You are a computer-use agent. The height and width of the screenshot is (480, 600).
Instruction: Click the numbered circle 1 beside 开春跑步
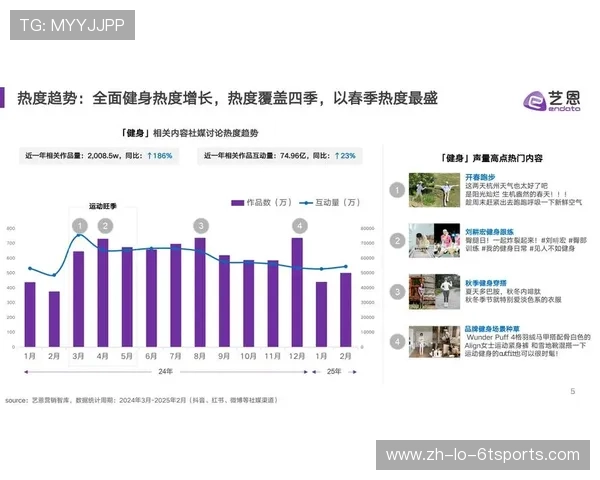tap(397, 190)
